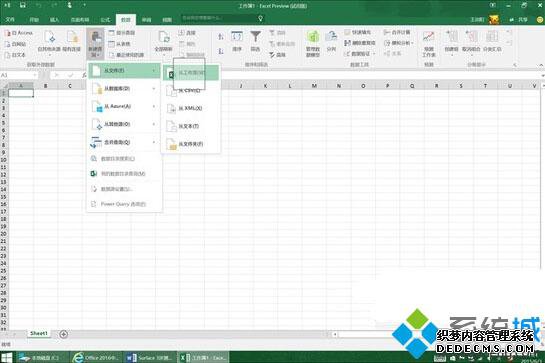Switch to the Review (审阅) tab

click(x=146, y=20)
